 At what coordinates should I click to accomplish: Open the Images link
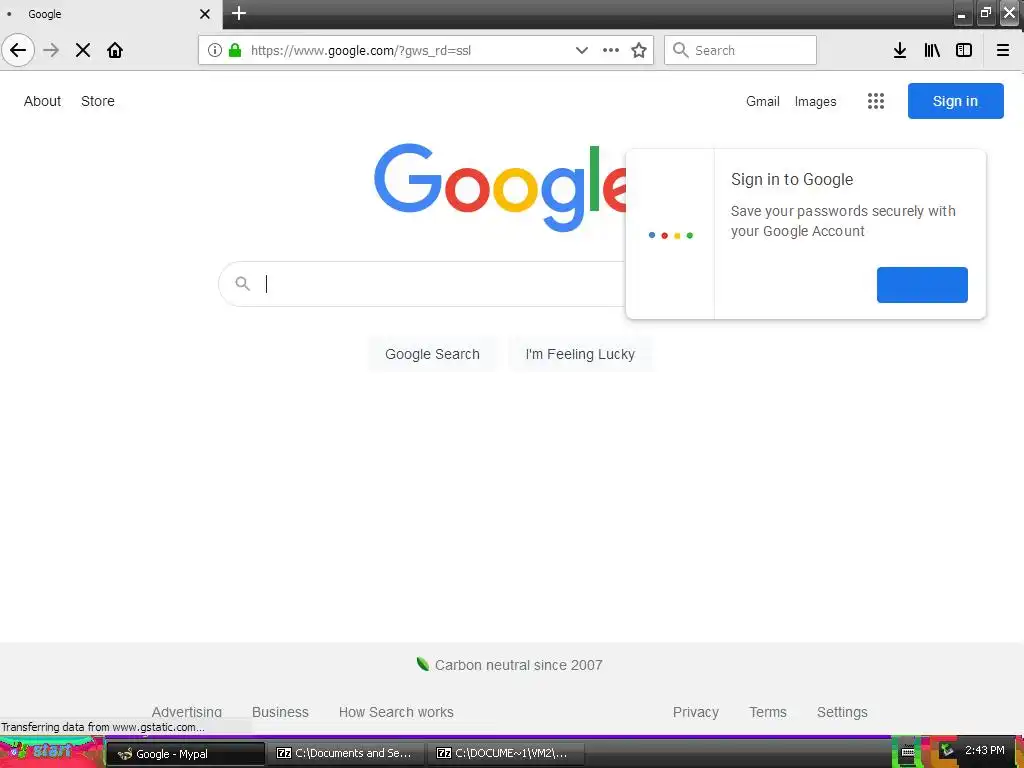pos(815,101)
